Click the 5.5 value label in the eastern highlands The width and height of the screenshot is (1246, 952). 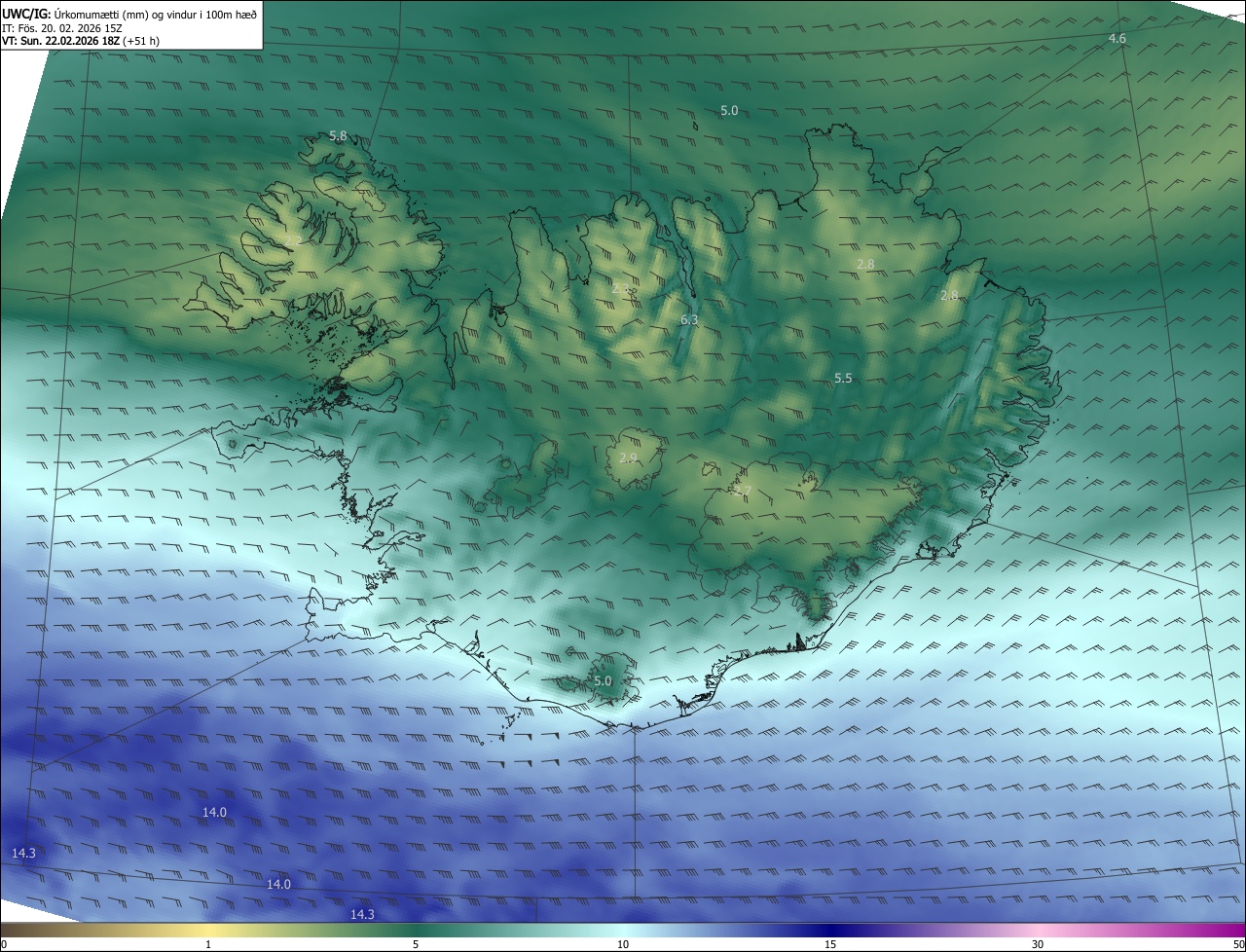pos(844,379)
